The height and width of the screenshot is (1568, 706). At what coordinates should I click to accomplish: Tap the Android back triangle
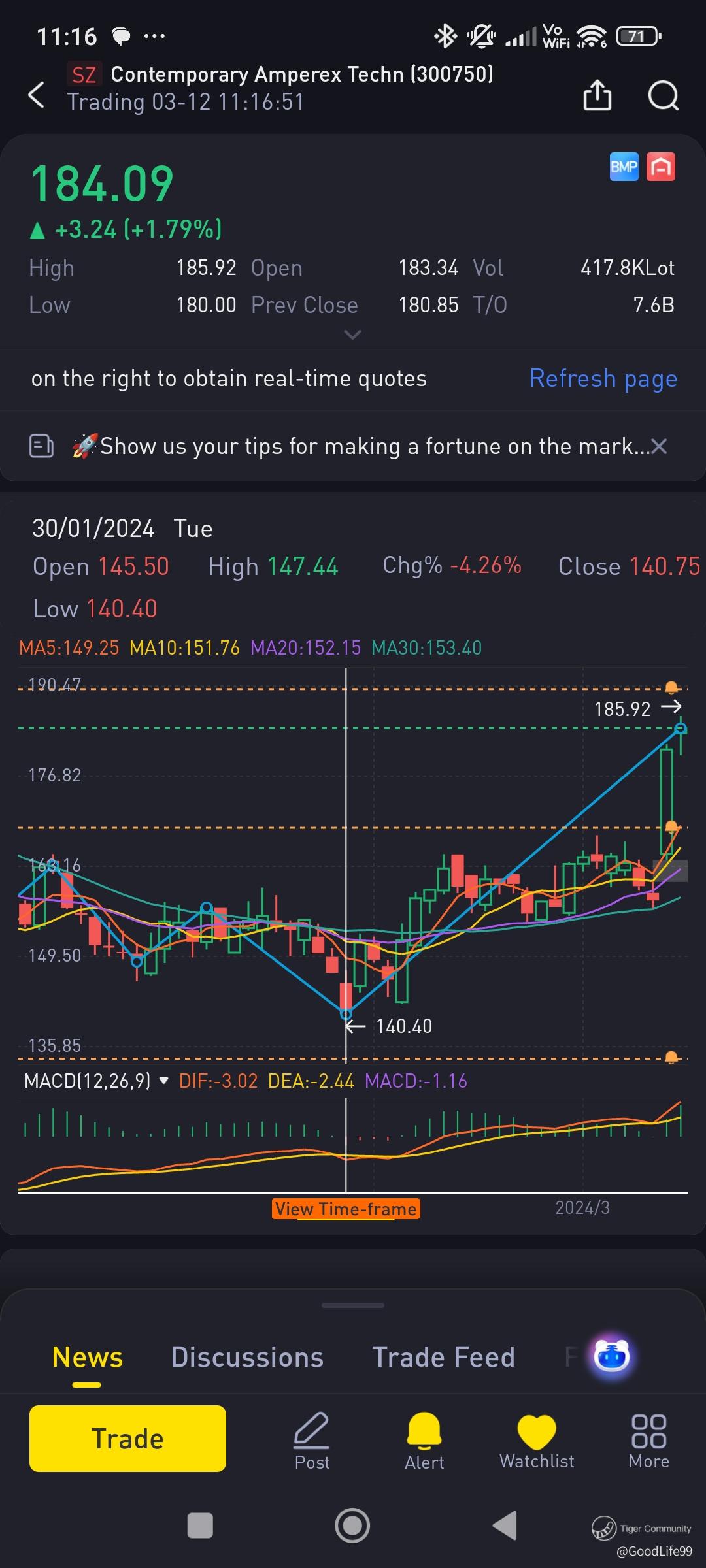[x=505, y=1526]
